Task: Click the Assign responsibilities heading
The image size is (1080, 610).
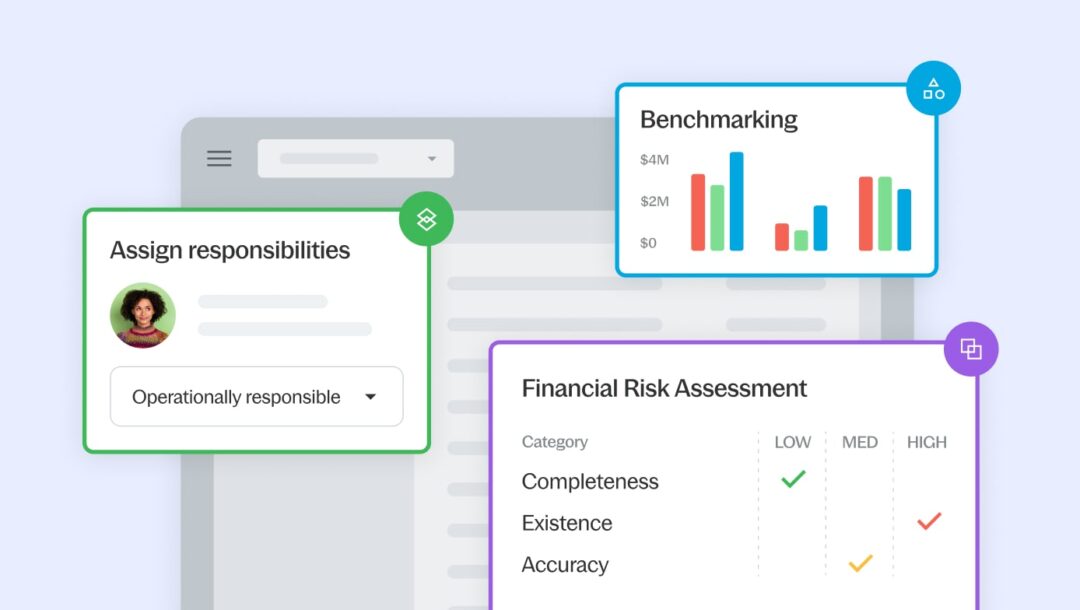Action: 230,250
